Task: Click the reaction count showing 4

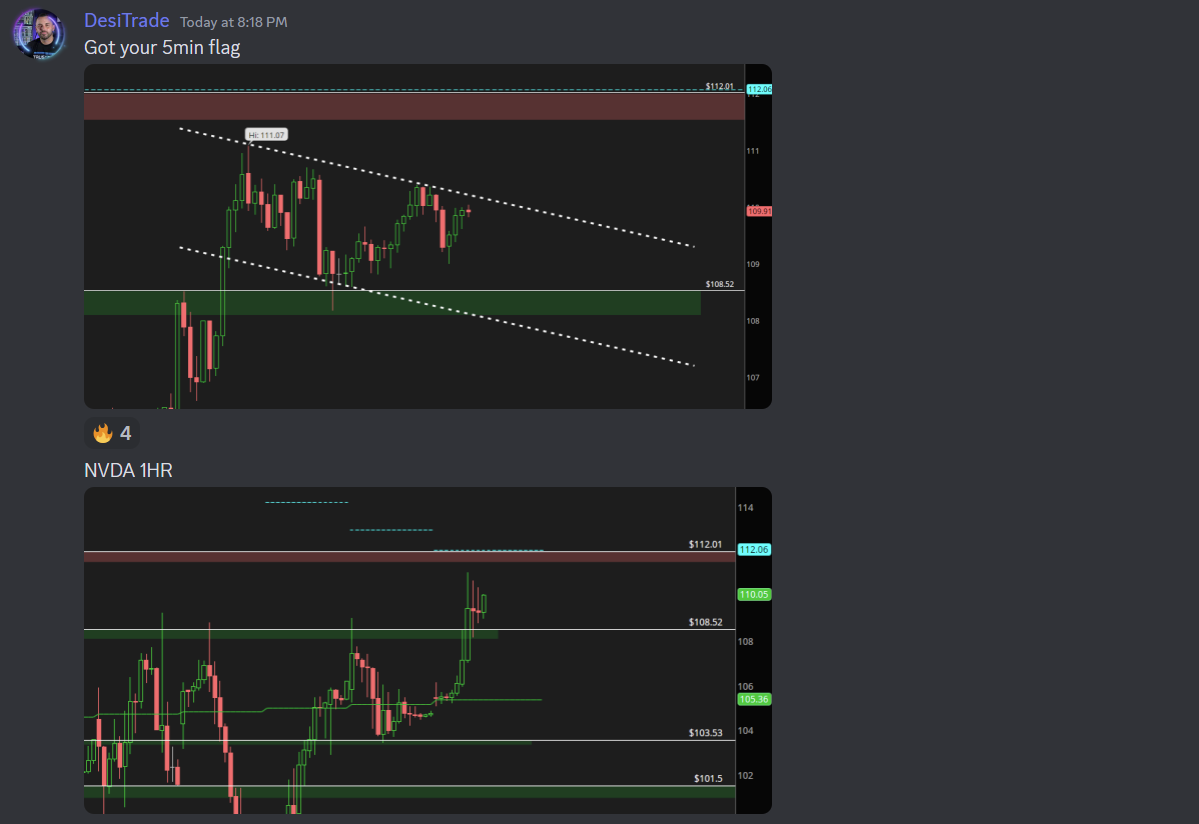Action: point(124,433)
